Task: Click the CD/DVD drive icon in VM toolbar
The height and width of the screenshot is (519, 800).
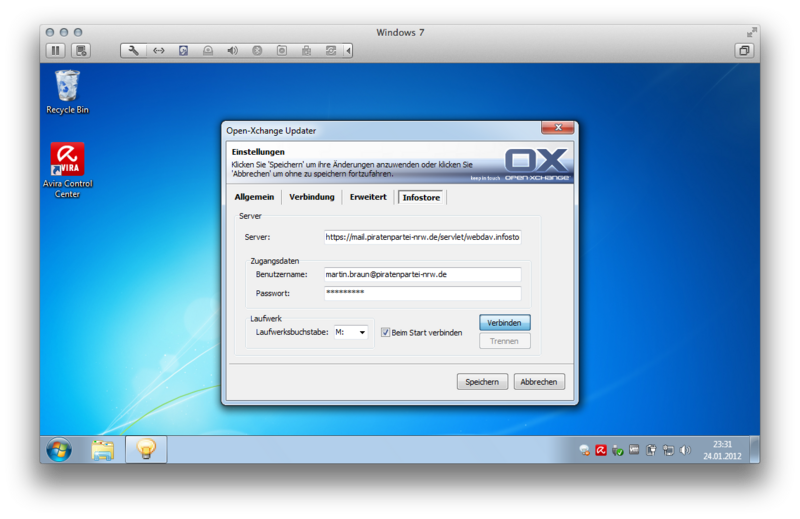Action: (x=208, y=51)
